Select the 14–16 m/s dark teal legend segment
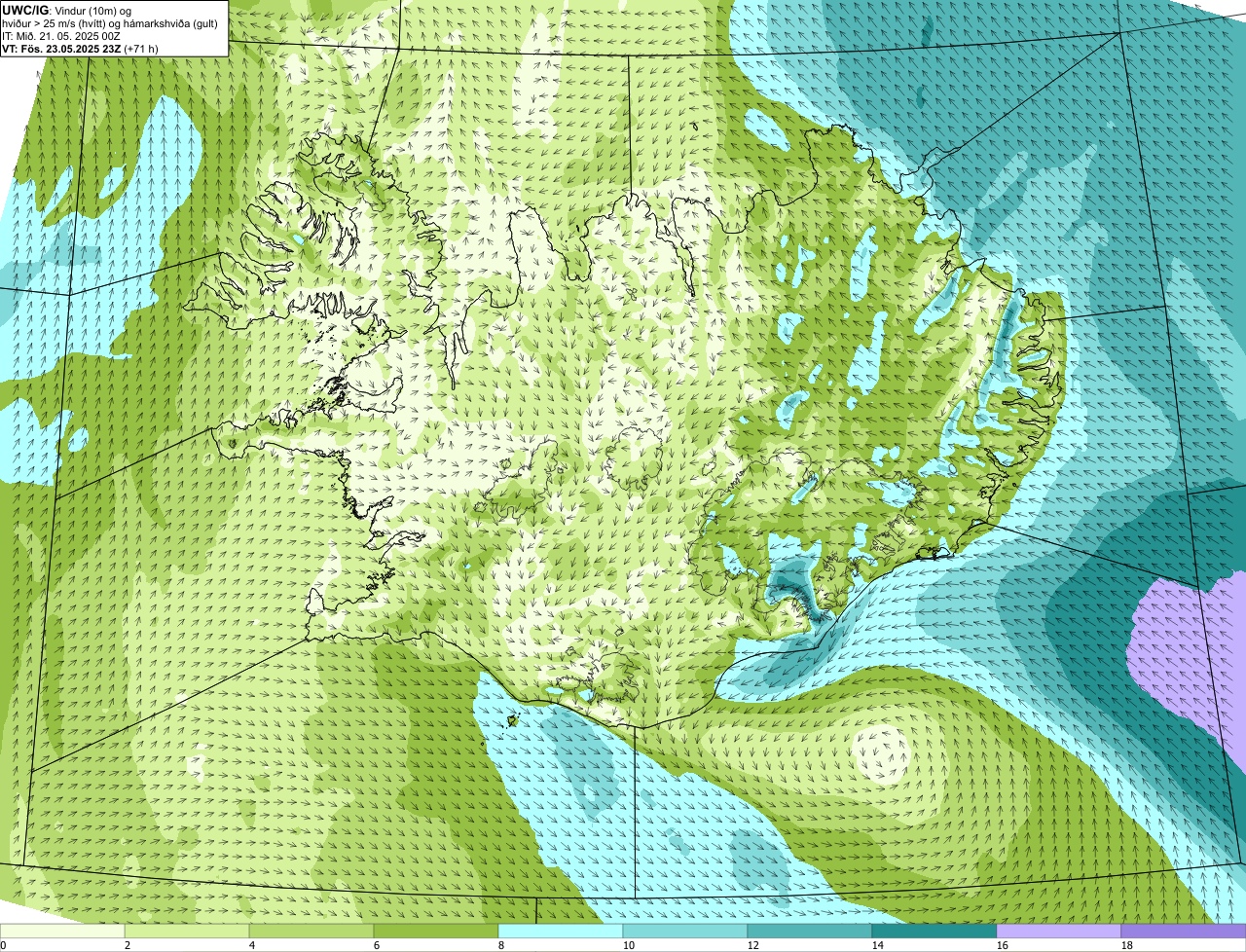This screenshot has width=1246, height=952. (934, 931)
